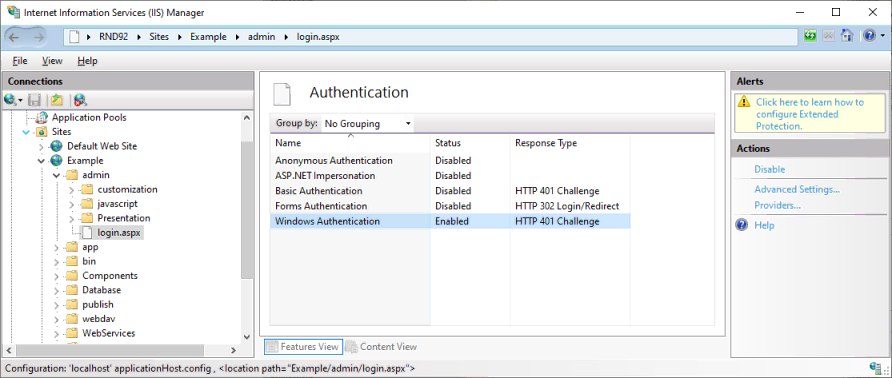
Task: Expand the bin folder node
Action: coord(56,261)
